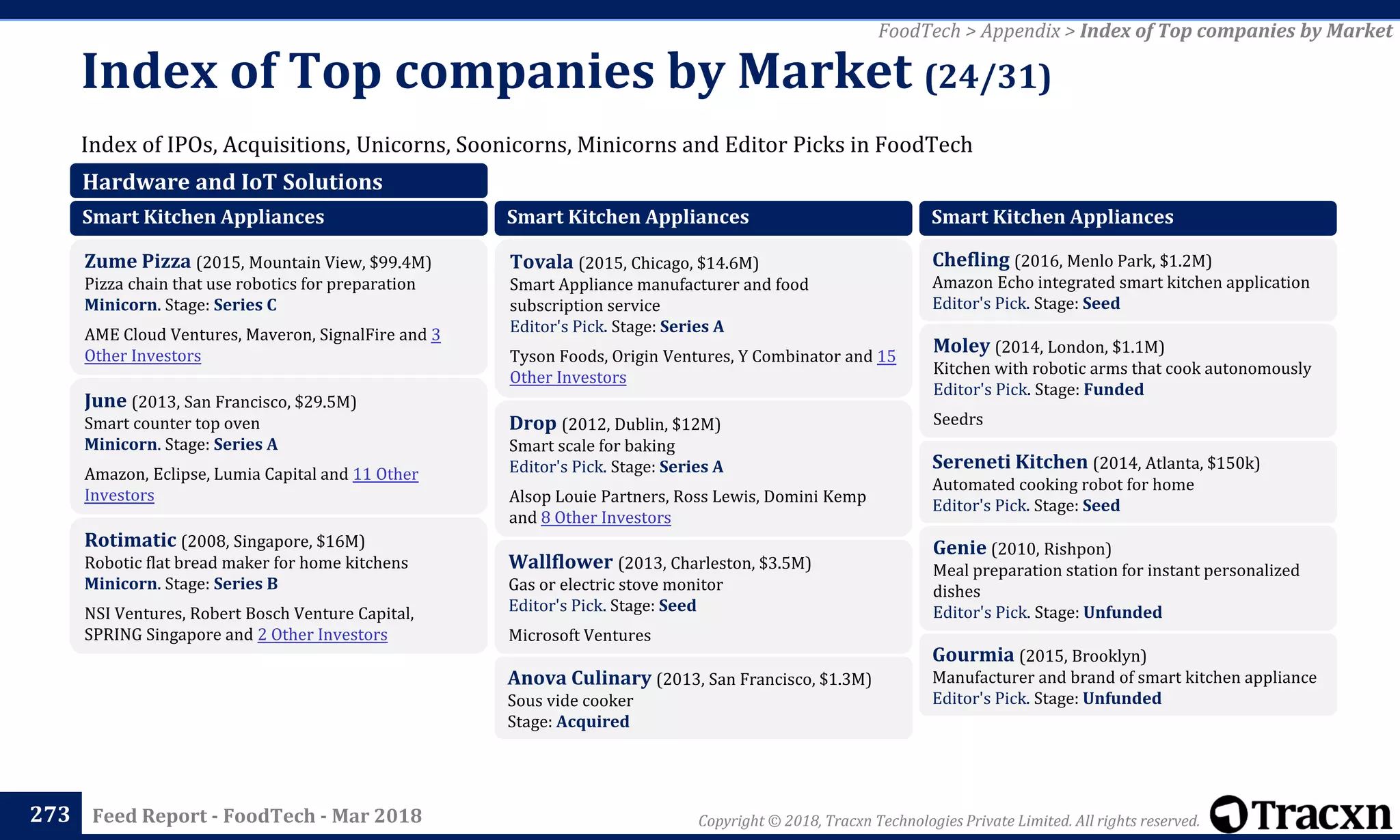
Task: Click the (24/31) slide counter
Action: [x=987, y=76]
